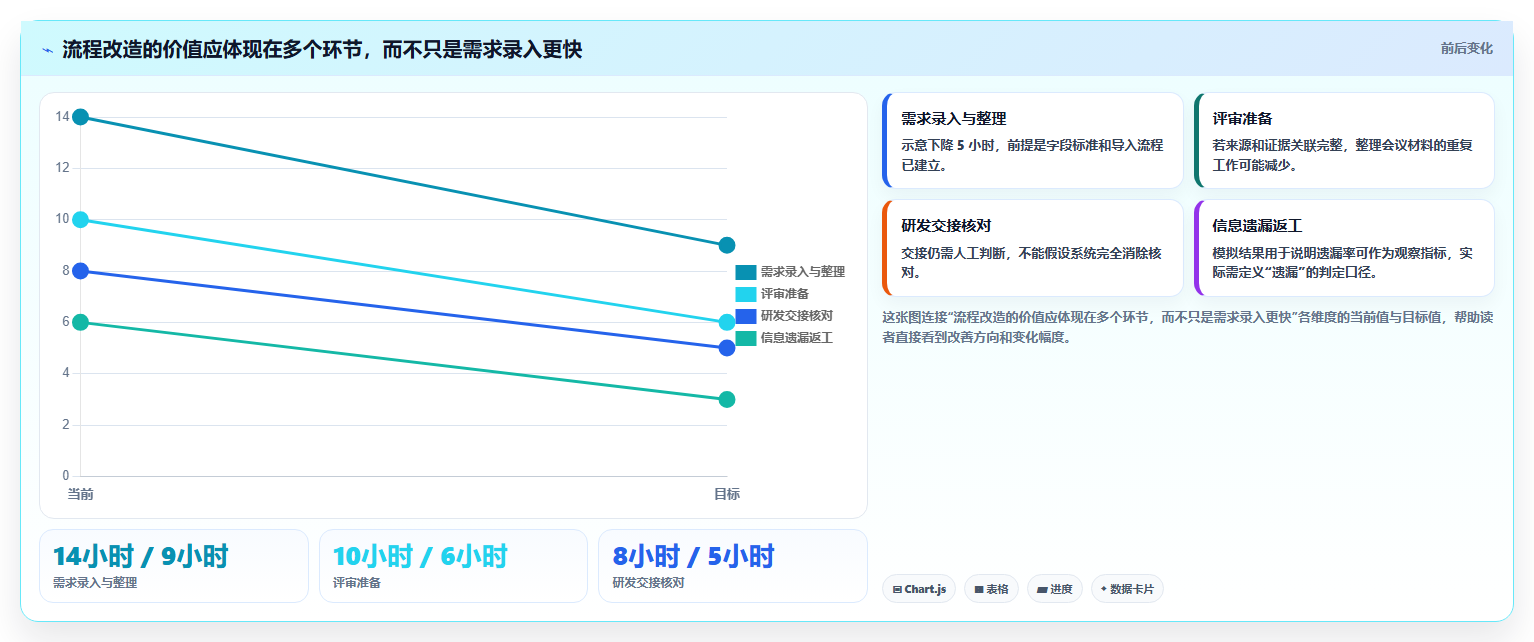The image size is (1534, 642).
Task: Click the 数据卡片 chip
Action: tap(1127, 589)
